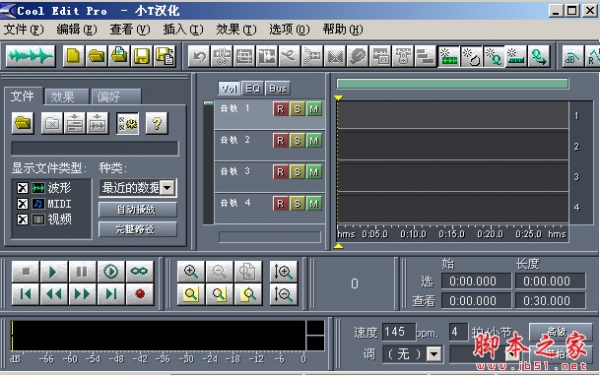600x377 pixels.
Task: Open the 选项 menu
Action: pos(289,29)
